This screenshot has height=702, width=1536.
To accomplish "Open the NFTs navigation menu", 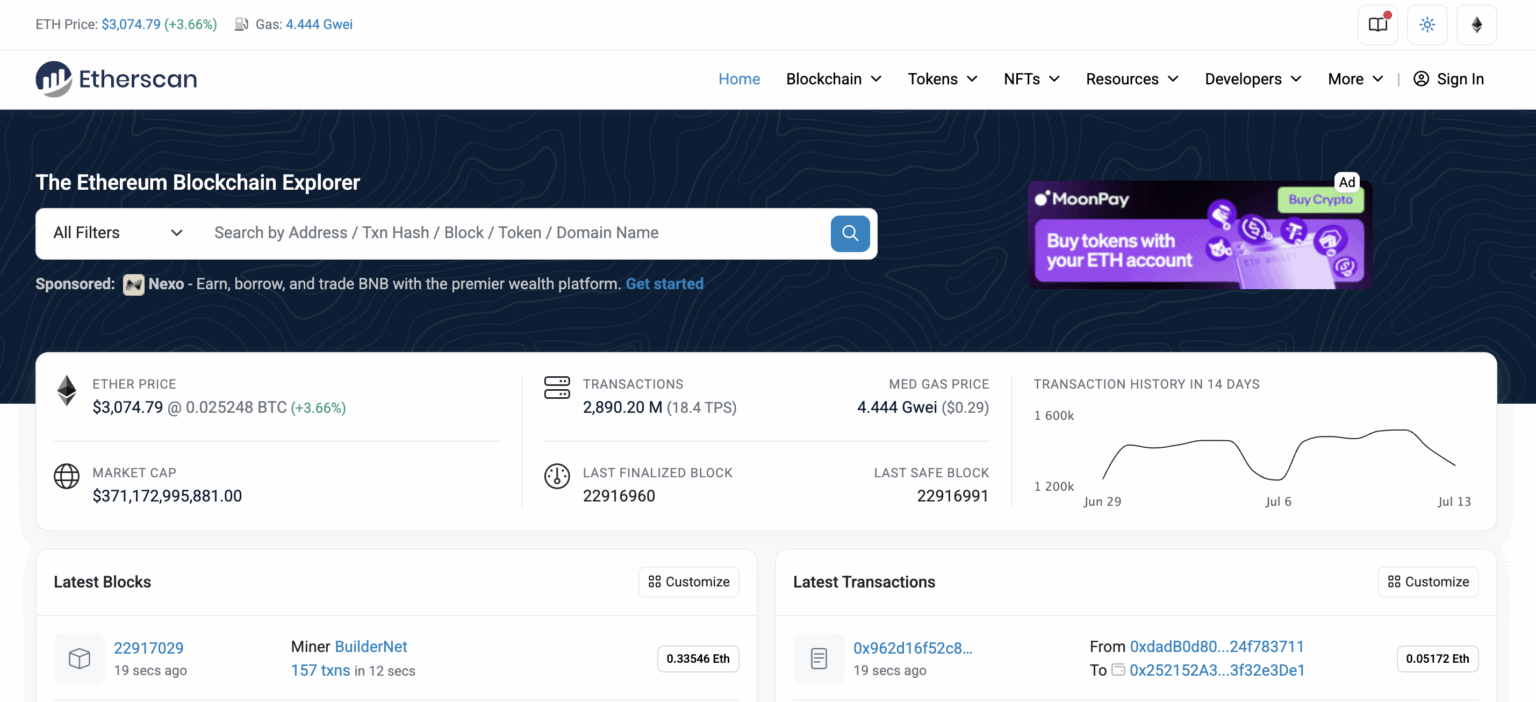I will click(1031, 79).
